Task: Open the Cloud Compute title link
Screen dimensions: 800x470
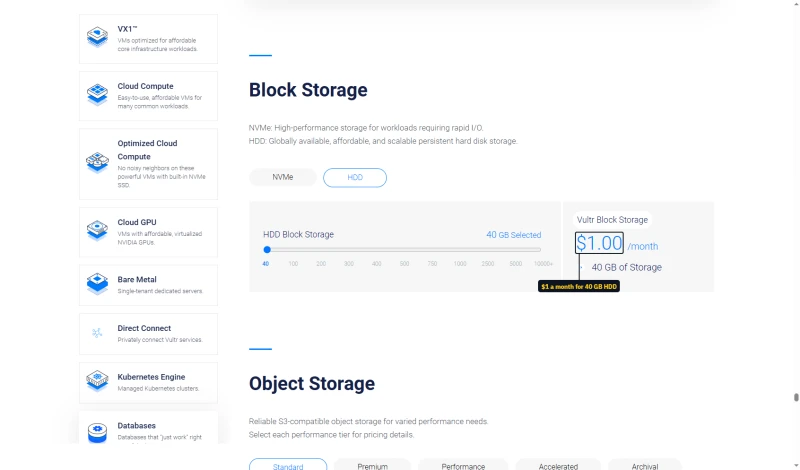Action: pos(145,86)
